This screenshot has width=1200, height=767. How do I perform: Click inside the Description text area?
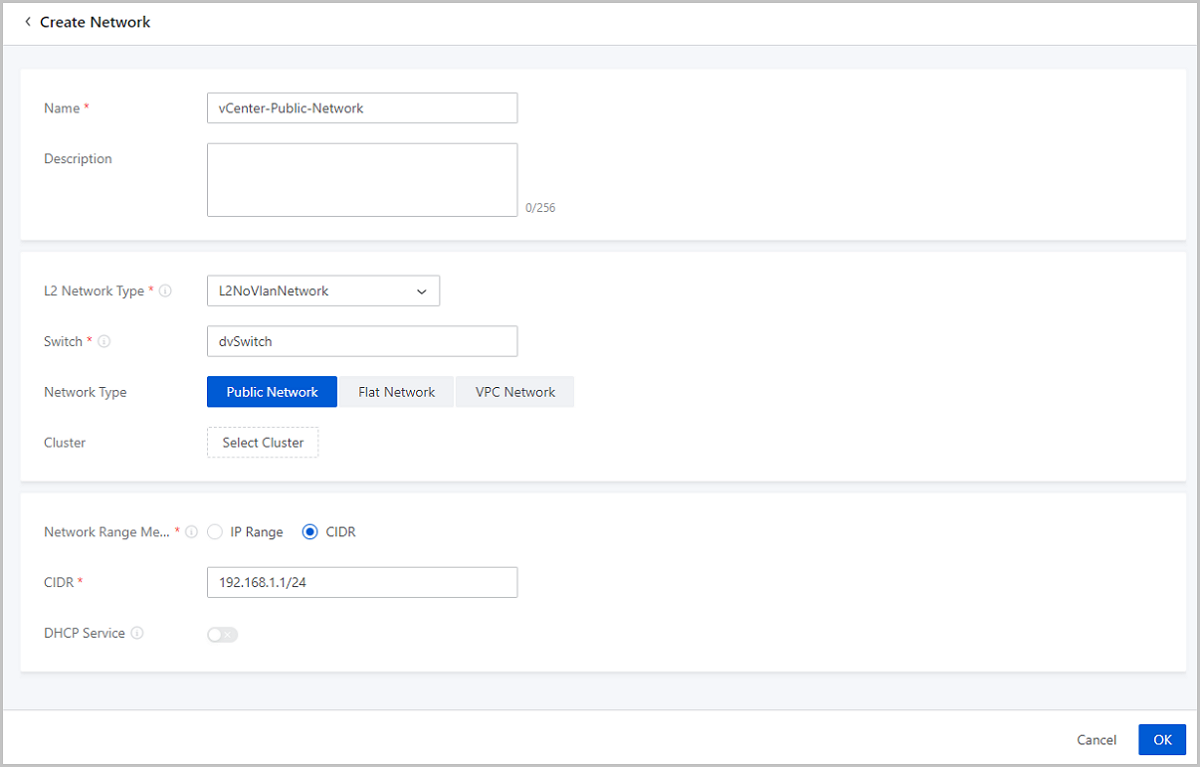[x=362, y=179]
